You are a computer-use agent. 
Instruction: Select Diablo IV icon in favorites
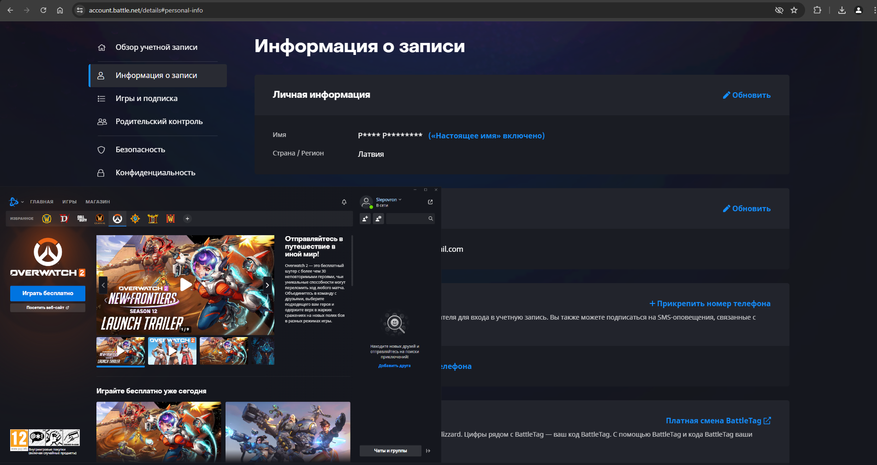tap(64, 219)
